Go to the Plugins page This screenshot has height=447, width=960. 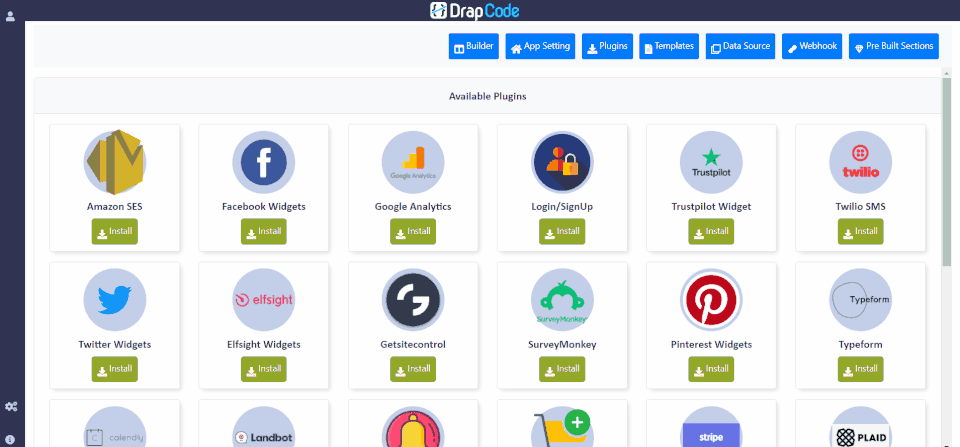pos(607,47)
